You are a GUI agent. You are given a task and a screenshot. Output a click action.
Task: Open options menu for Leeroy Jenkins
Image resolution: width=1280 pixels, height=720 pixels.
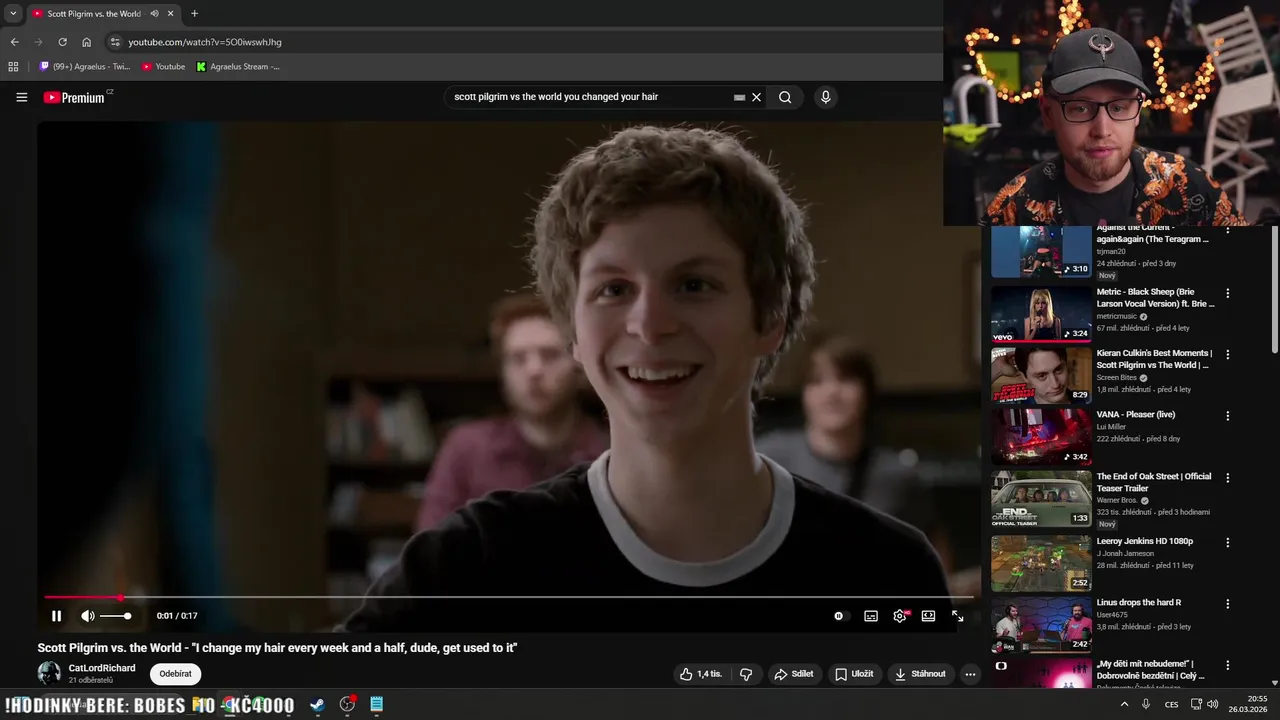point(1227,543)
